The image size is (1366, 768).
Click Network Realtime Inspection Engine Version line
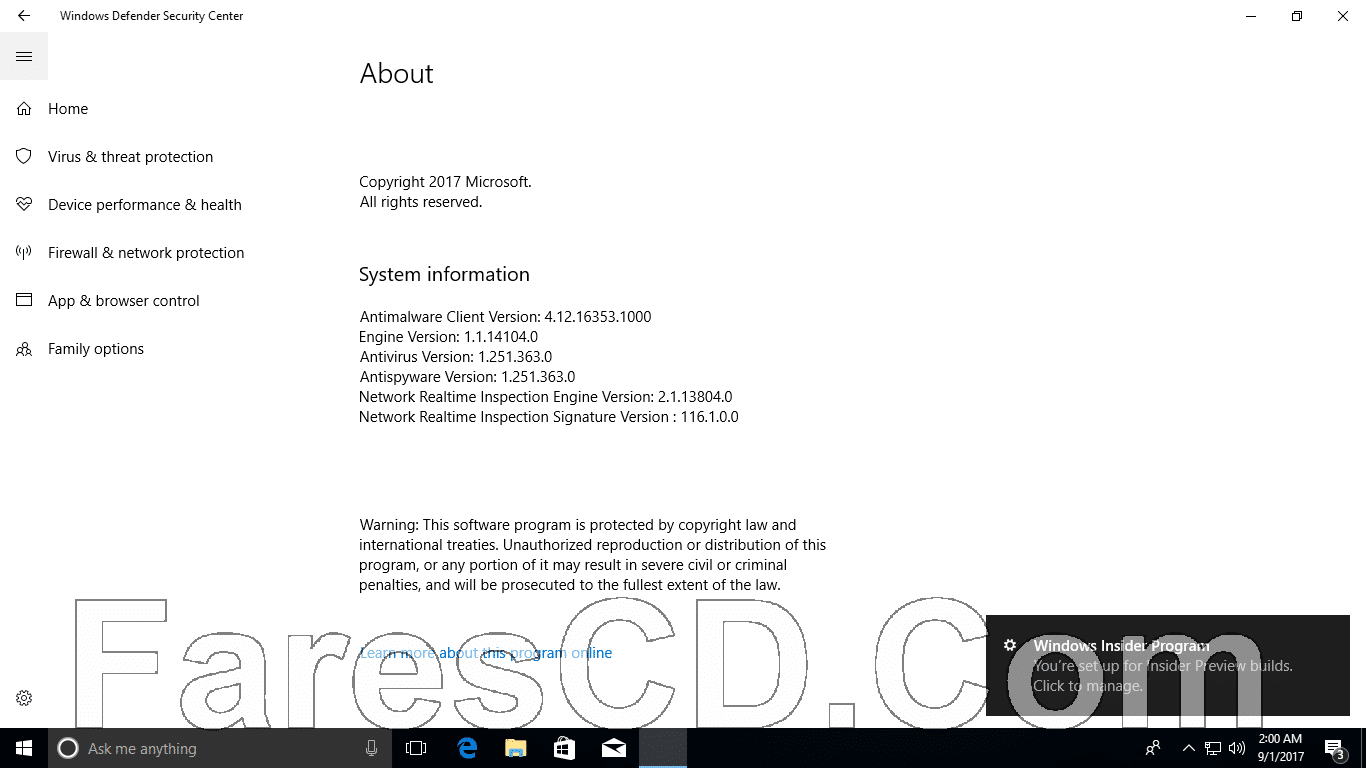coord(545,397)
